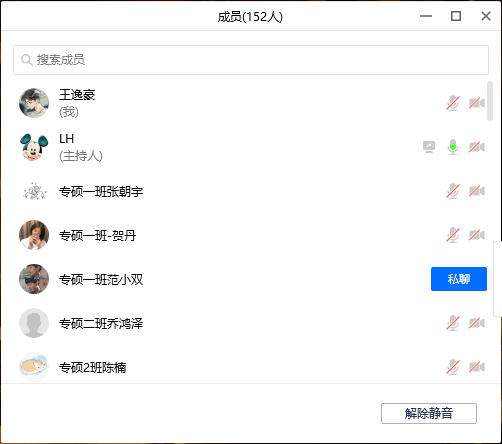Click muted microphone of 专硕一班-贺丹
This screenshot has width=502, height=444.
pyautogui.click(x=453, y=235)
